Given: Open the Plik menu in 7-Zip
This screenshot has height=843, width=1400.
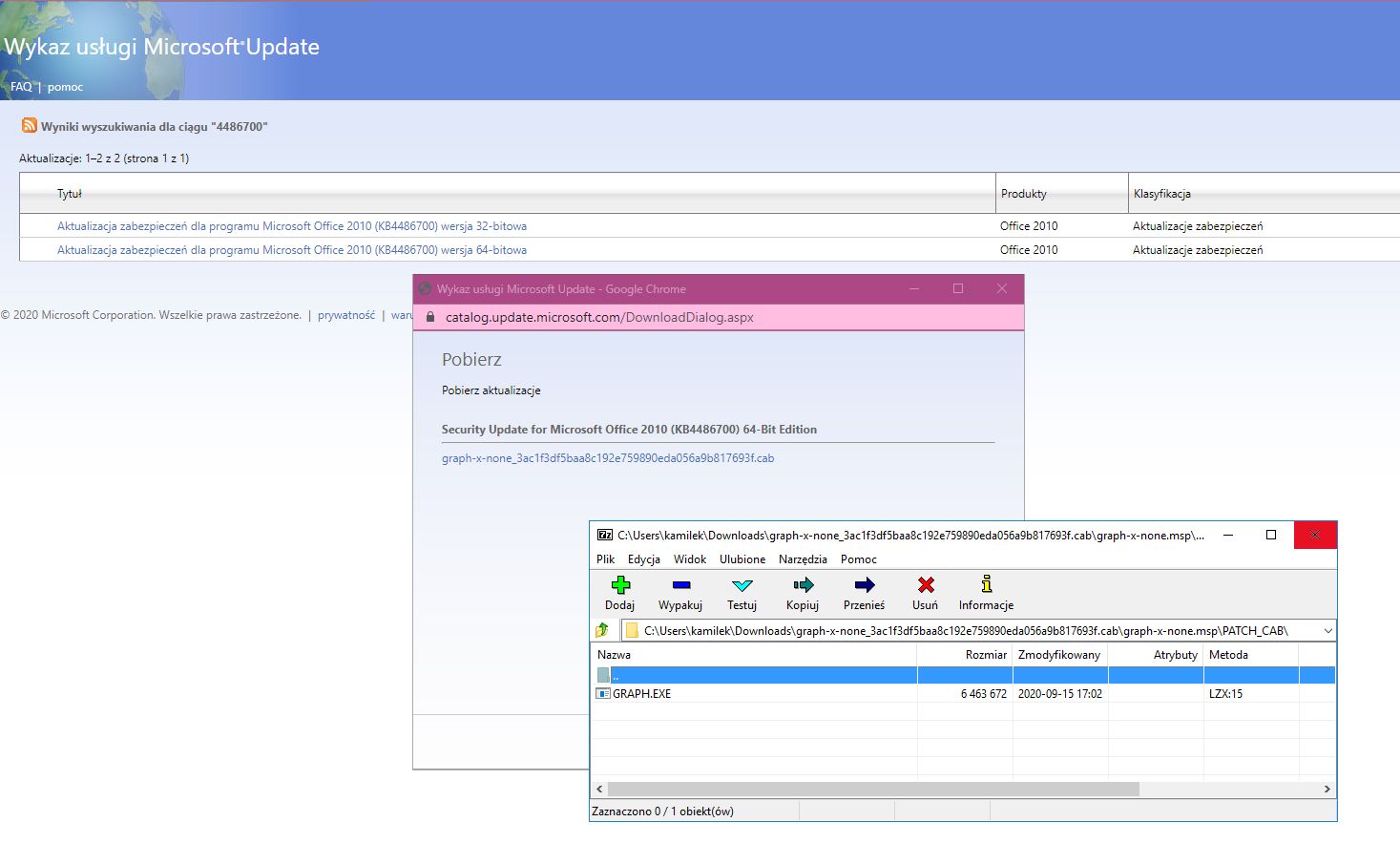Looking at the screenshot, I should coord(606,559).
